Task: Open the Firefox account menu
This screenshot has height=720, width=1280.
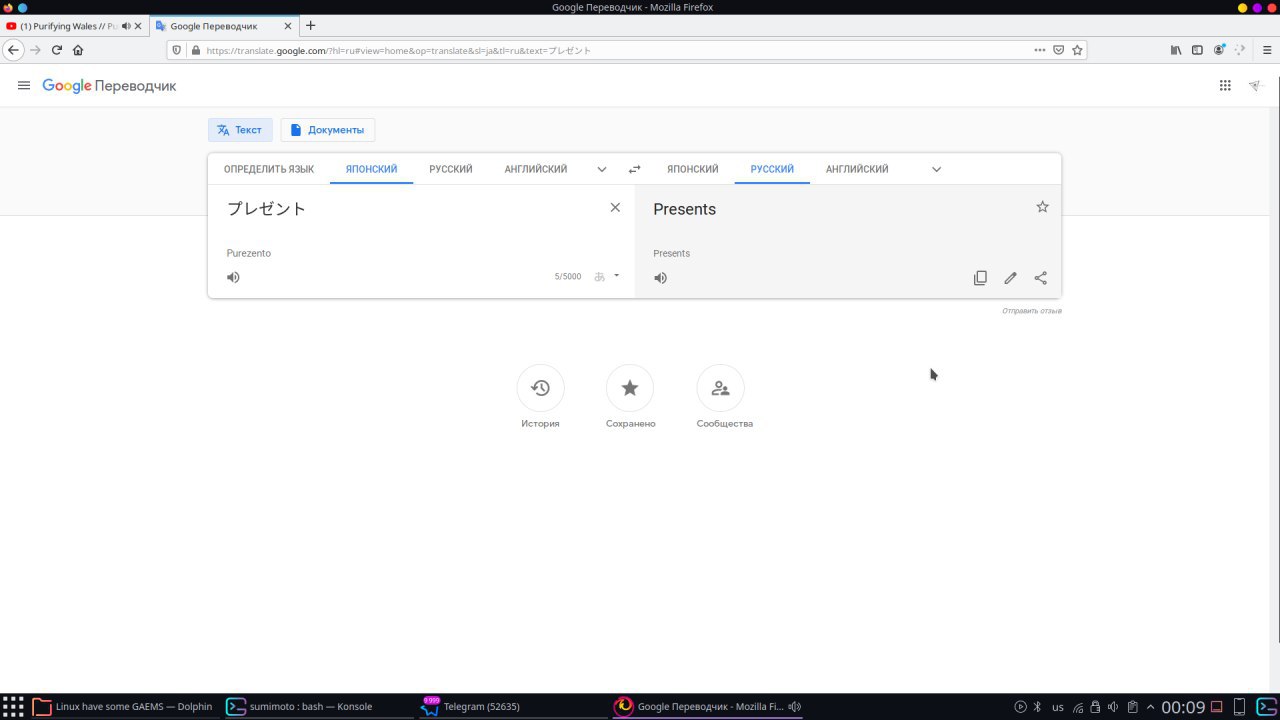Action: click(x=1219, y=50)
